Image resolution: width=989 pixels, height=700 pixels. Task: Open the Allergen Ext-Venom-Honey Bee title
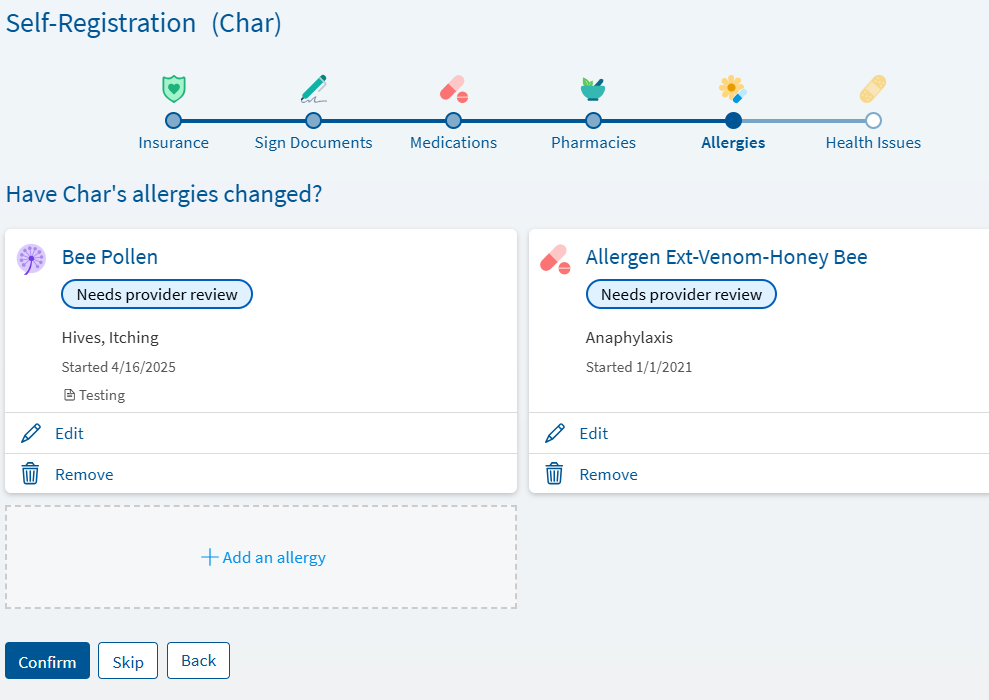coord(727,257)
